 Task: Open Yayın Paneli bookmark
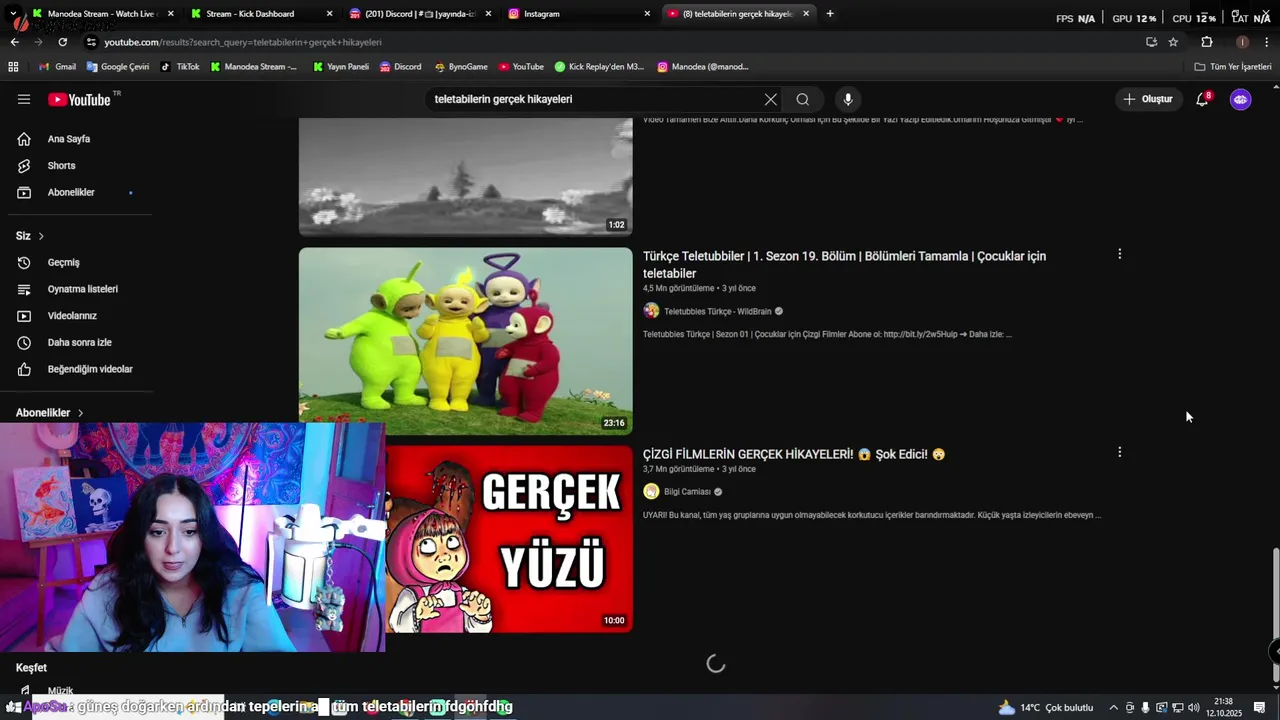340,67
